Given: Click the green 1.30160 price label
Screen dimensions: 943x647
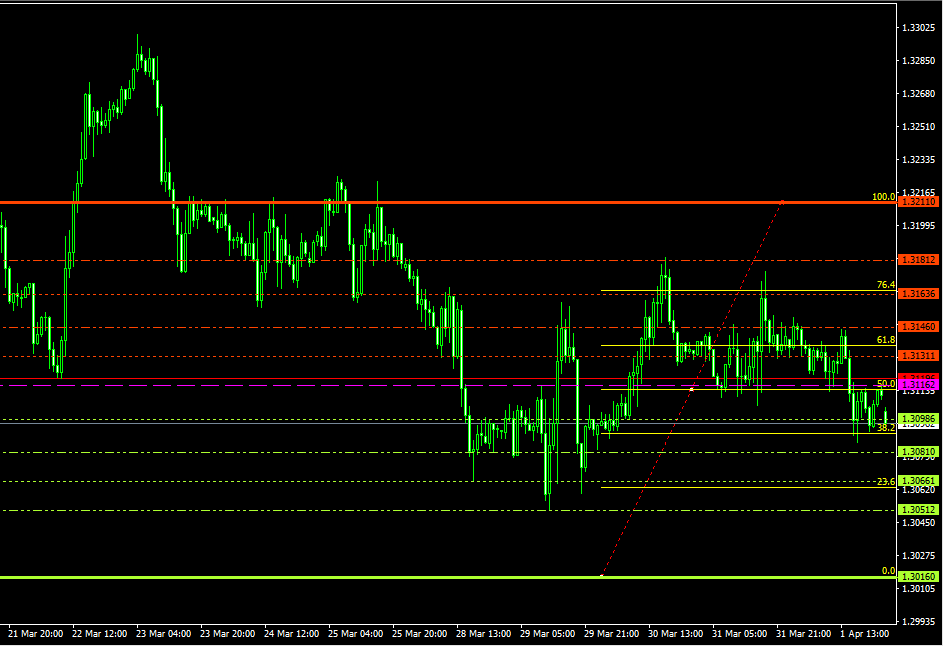Looking at the screenshot, I should pos(918,577).
